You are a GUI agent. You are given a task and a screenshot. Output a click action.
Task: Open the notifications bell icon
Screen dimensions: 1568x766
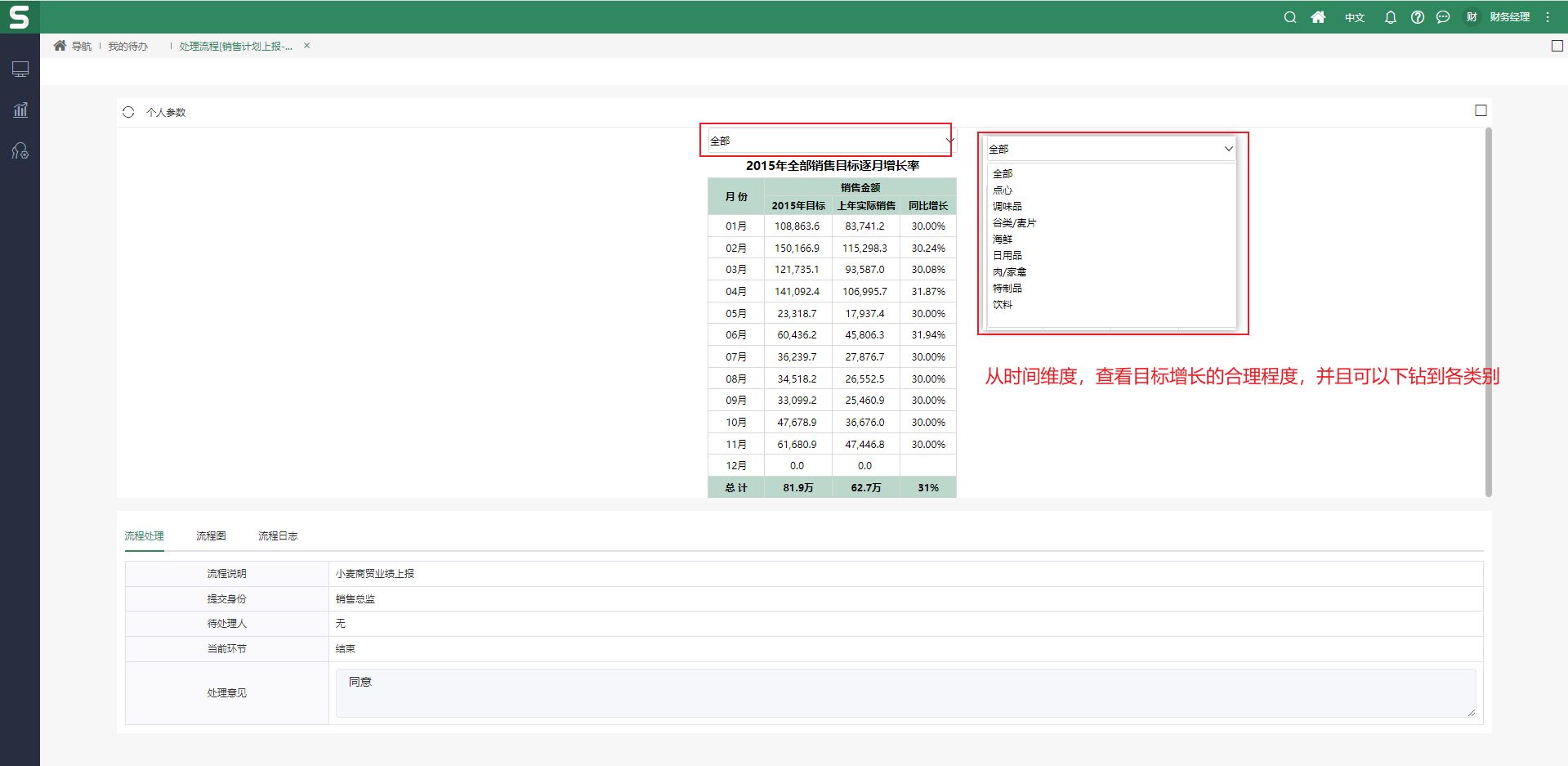pos(1390,17)
